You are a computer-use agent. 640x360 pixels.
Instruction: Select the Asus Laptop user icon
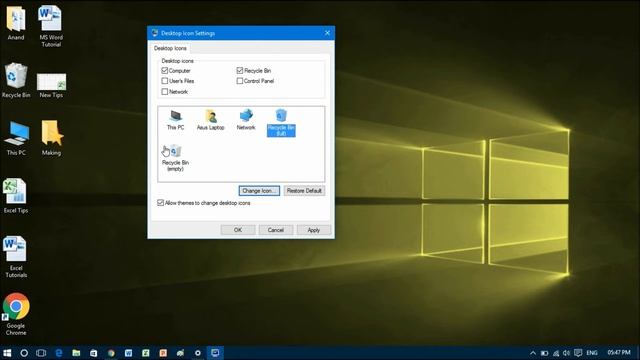point(211,120)
